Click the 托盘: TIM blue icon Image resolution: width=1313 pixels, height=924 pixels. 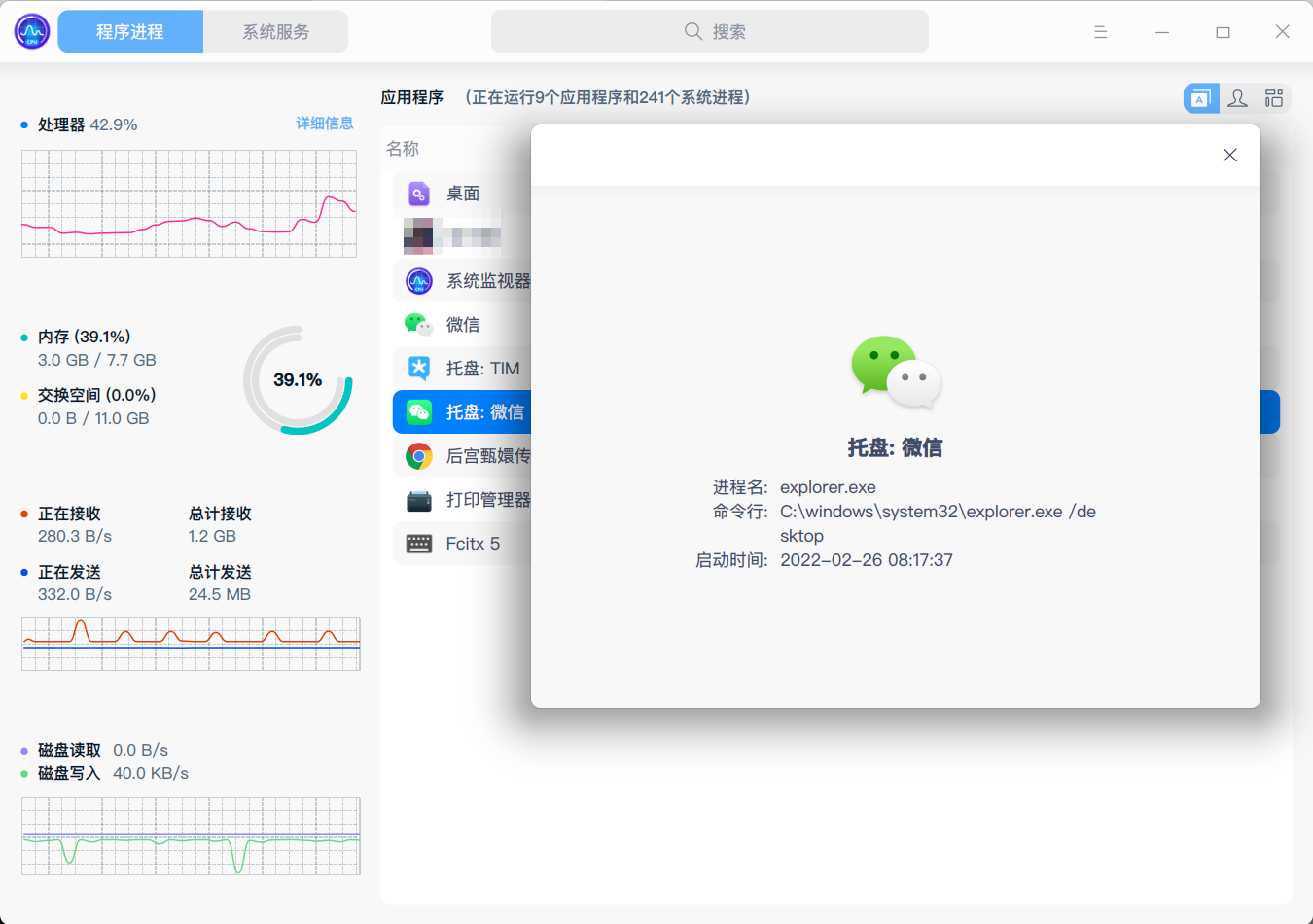(x=418, y=368)
